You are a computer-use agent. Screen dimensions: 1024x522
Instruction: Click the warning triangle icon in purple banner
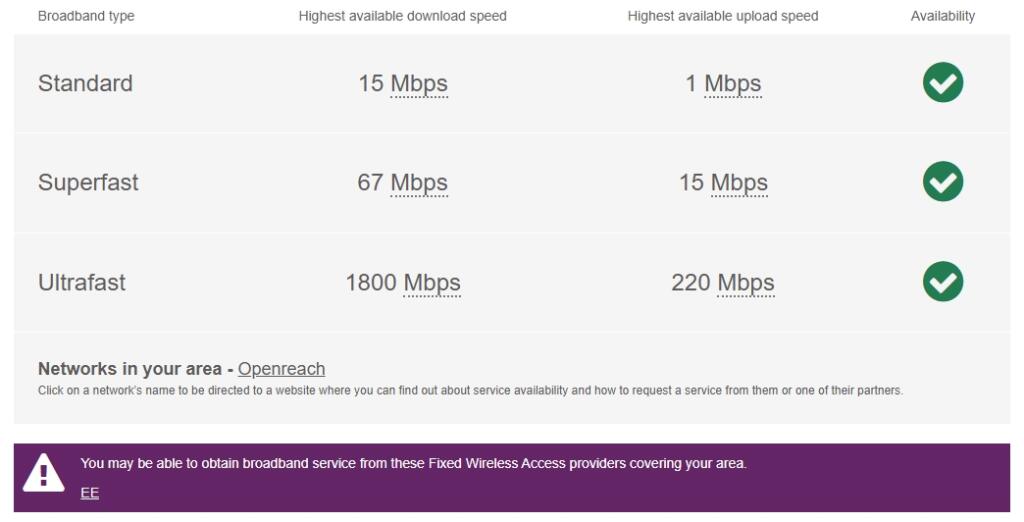click(43, 473)
